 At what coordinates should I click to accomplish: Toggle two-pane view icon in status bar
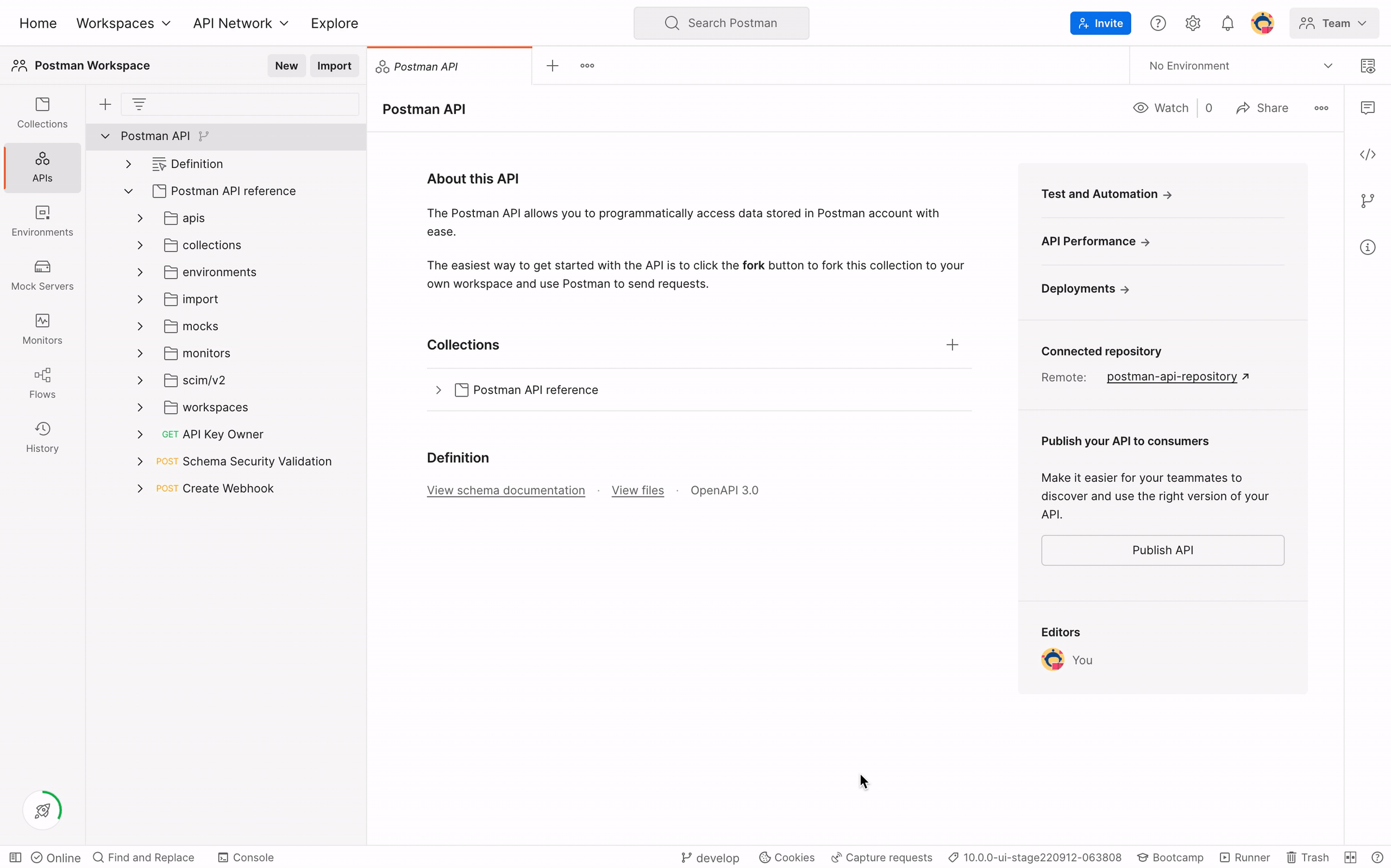(1350, 857)
